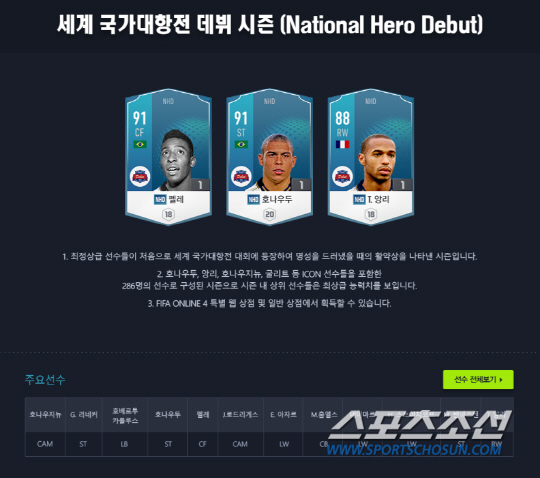Click the team crest on Ronaldo's card
Screen dimensions: 540x478
[241, 177]
